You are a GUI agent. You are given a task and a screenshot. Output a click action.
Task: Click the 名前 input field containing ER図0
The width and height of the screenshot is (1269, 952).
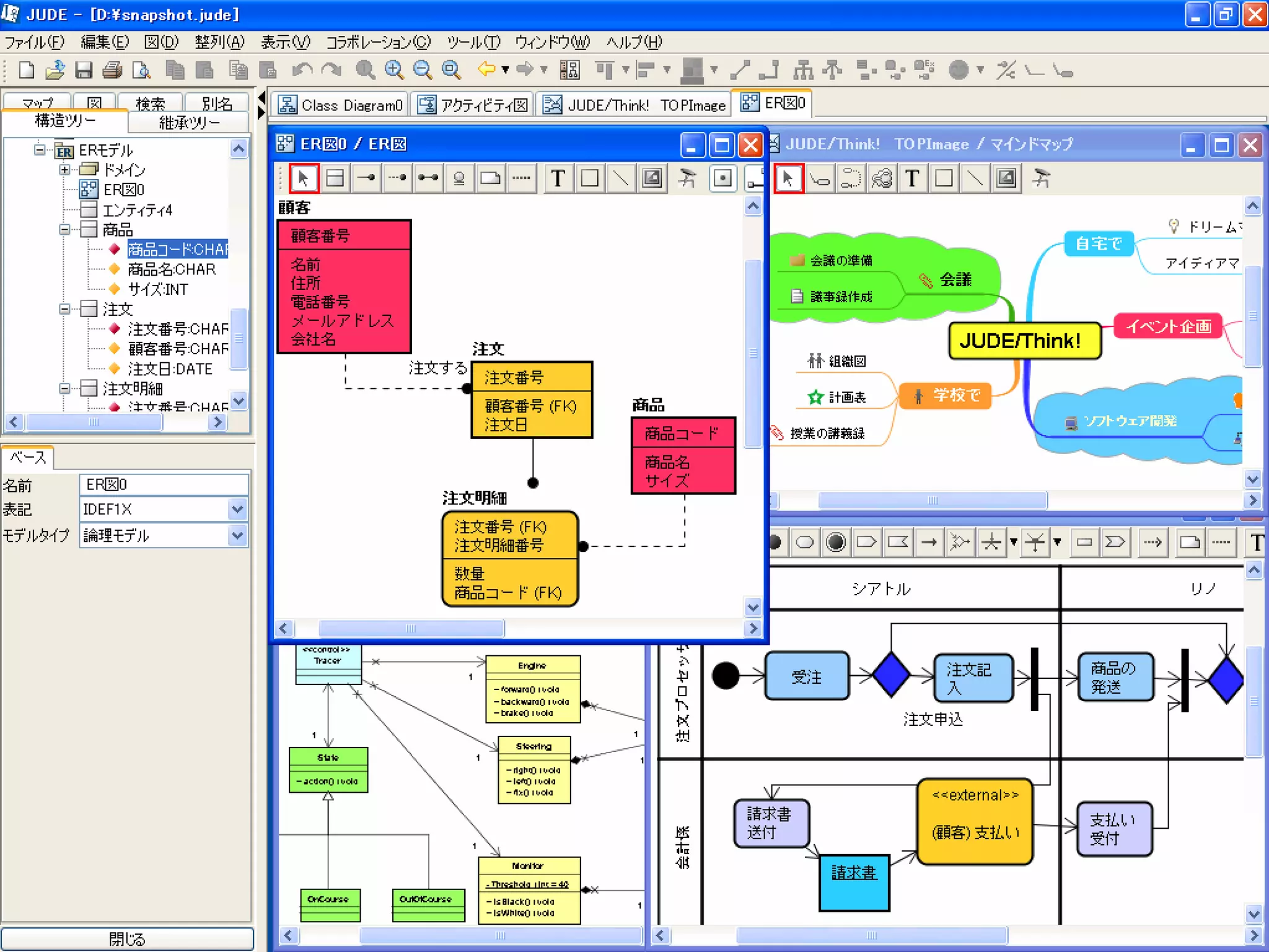tap(164, 484)
